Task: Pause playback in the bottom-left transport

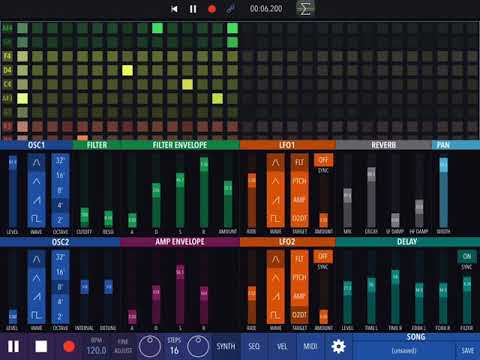Action: (x=13, y=346)
